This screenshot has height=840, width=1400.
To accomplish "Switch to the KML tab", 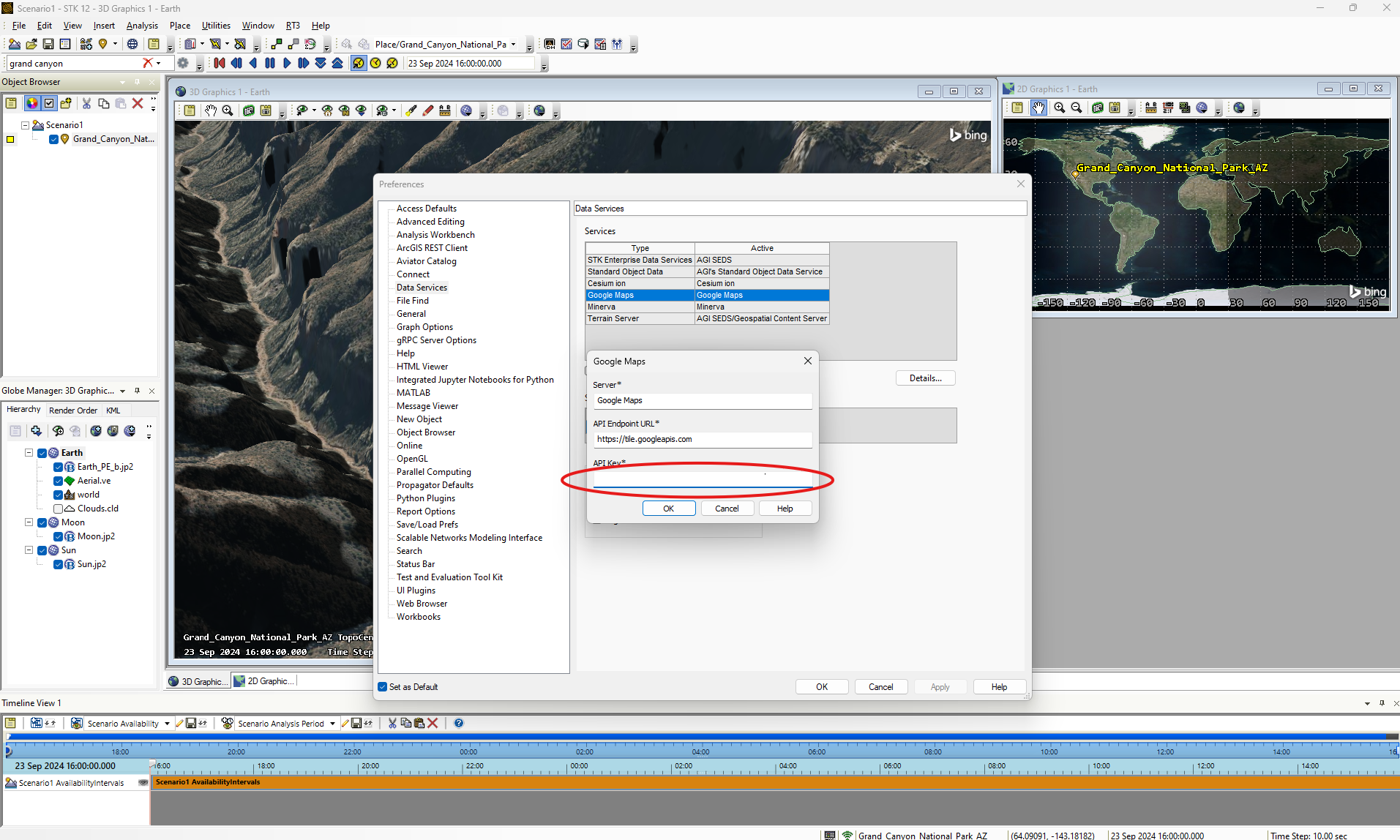I will point(113,410).
